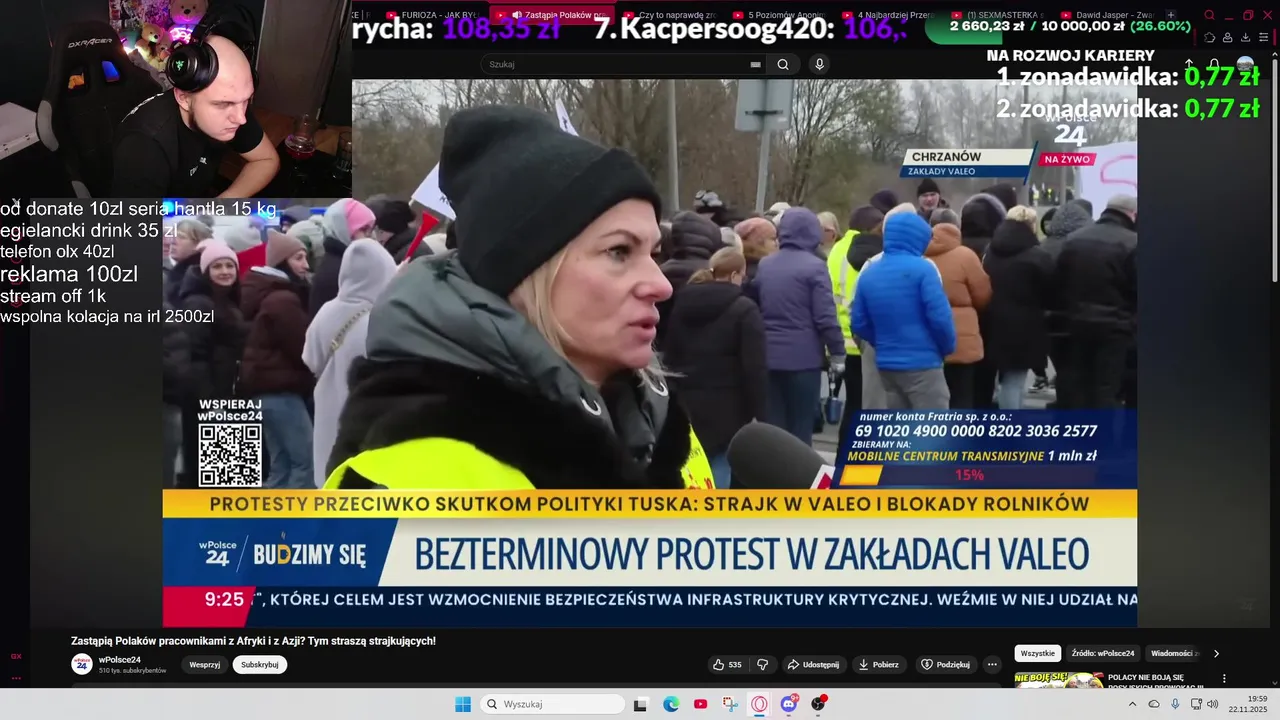This screenshot has width=1280, height=720.
Task: Open YouTube account avatar top right
Action: 1246,64
